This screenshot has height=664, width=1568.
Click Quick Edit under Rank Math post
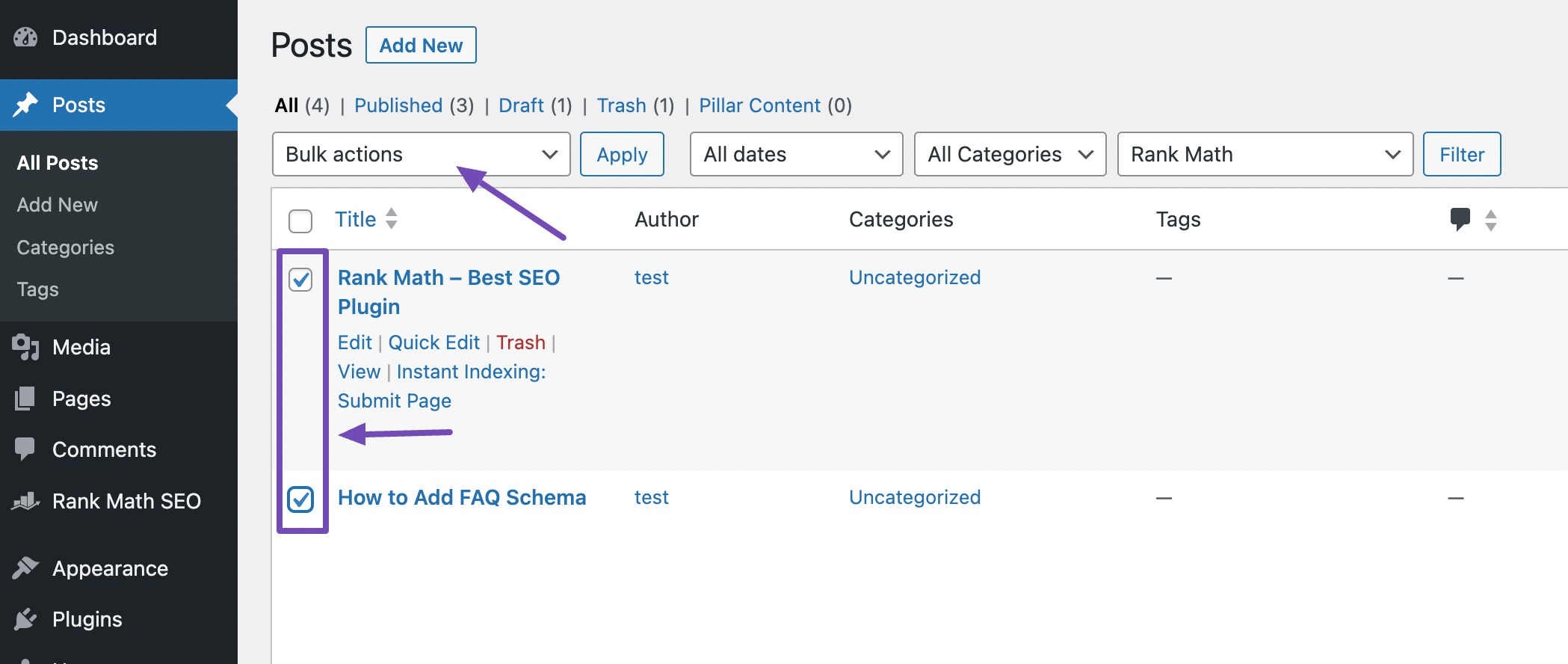[x=433, y=342]
